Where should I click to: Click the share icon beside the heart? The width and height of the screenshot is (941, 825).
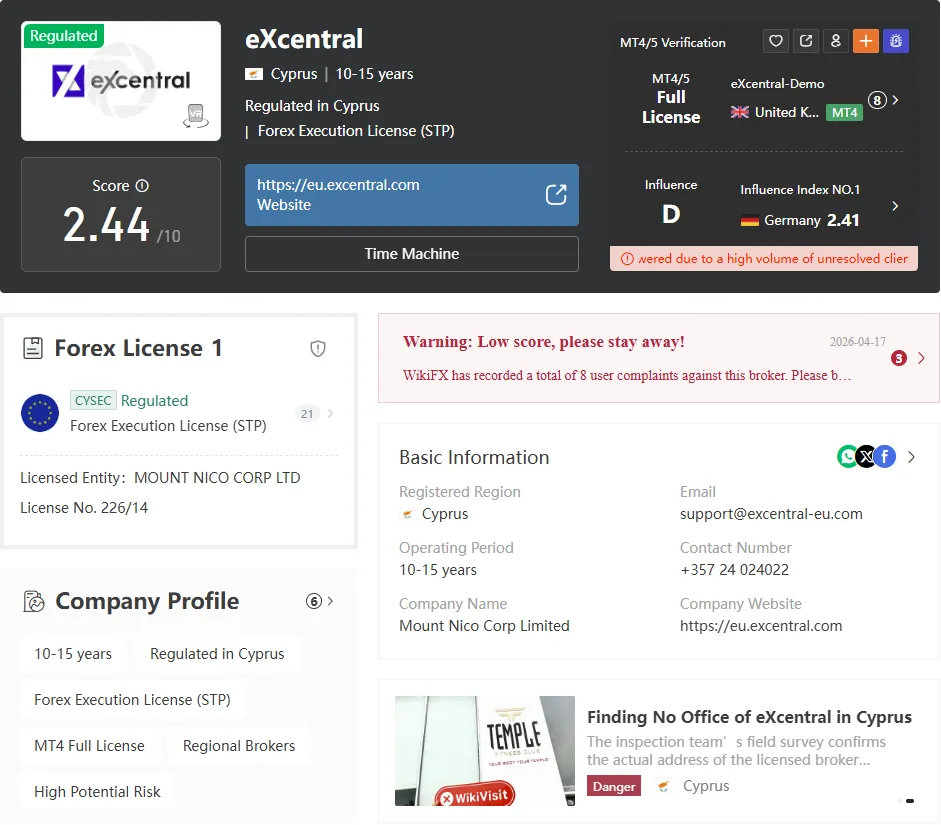tap(806, 41)
